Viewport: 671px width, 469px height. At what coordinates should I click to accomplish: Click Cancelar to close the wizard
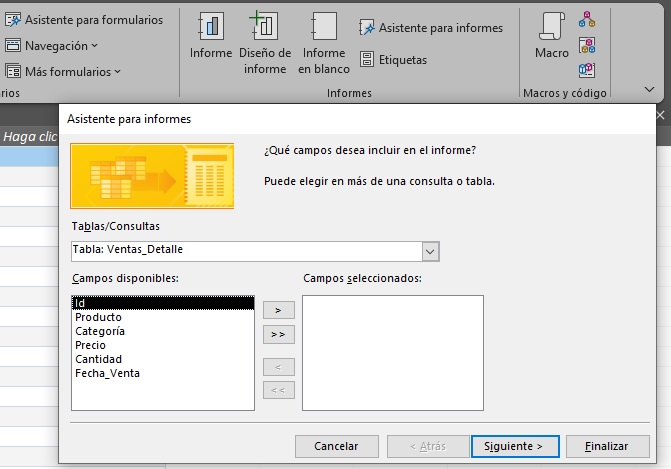[337, 446]
